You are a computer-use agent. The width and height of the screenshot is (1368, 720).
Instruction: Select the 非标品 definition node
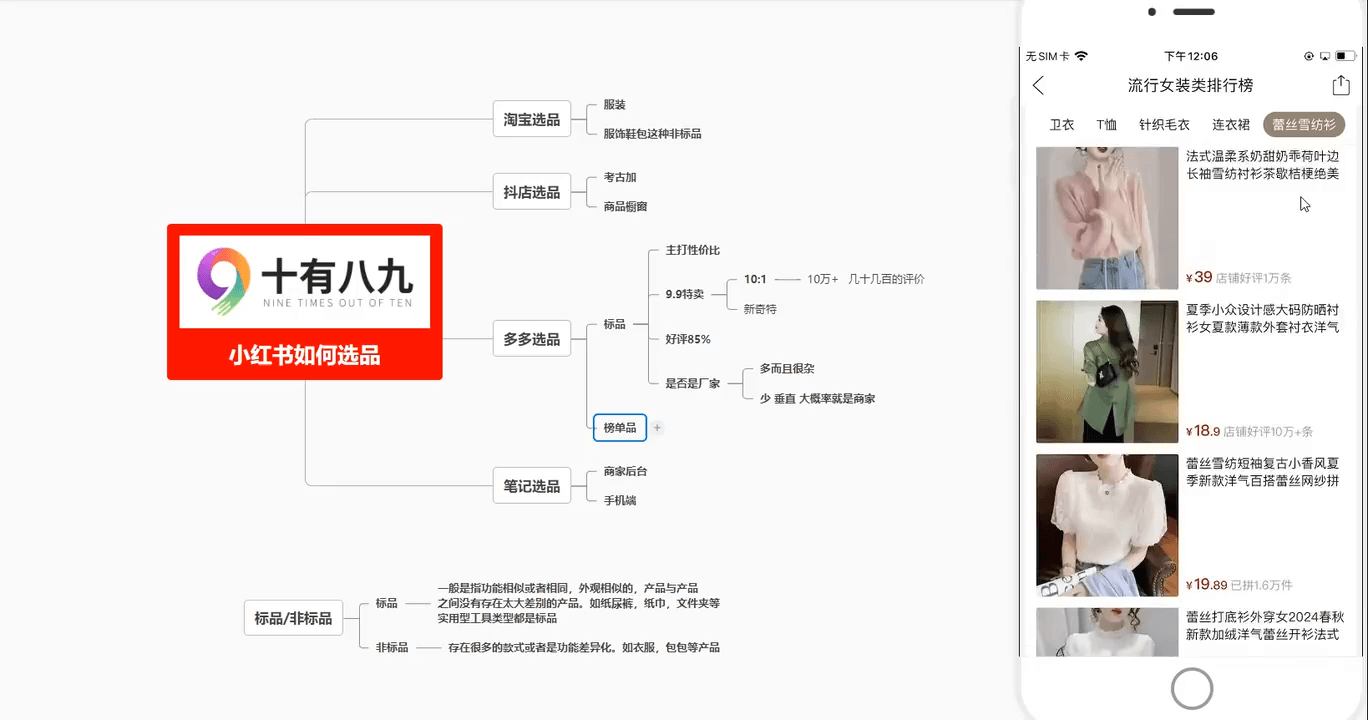pyautogui.click(x=392, y=647)
